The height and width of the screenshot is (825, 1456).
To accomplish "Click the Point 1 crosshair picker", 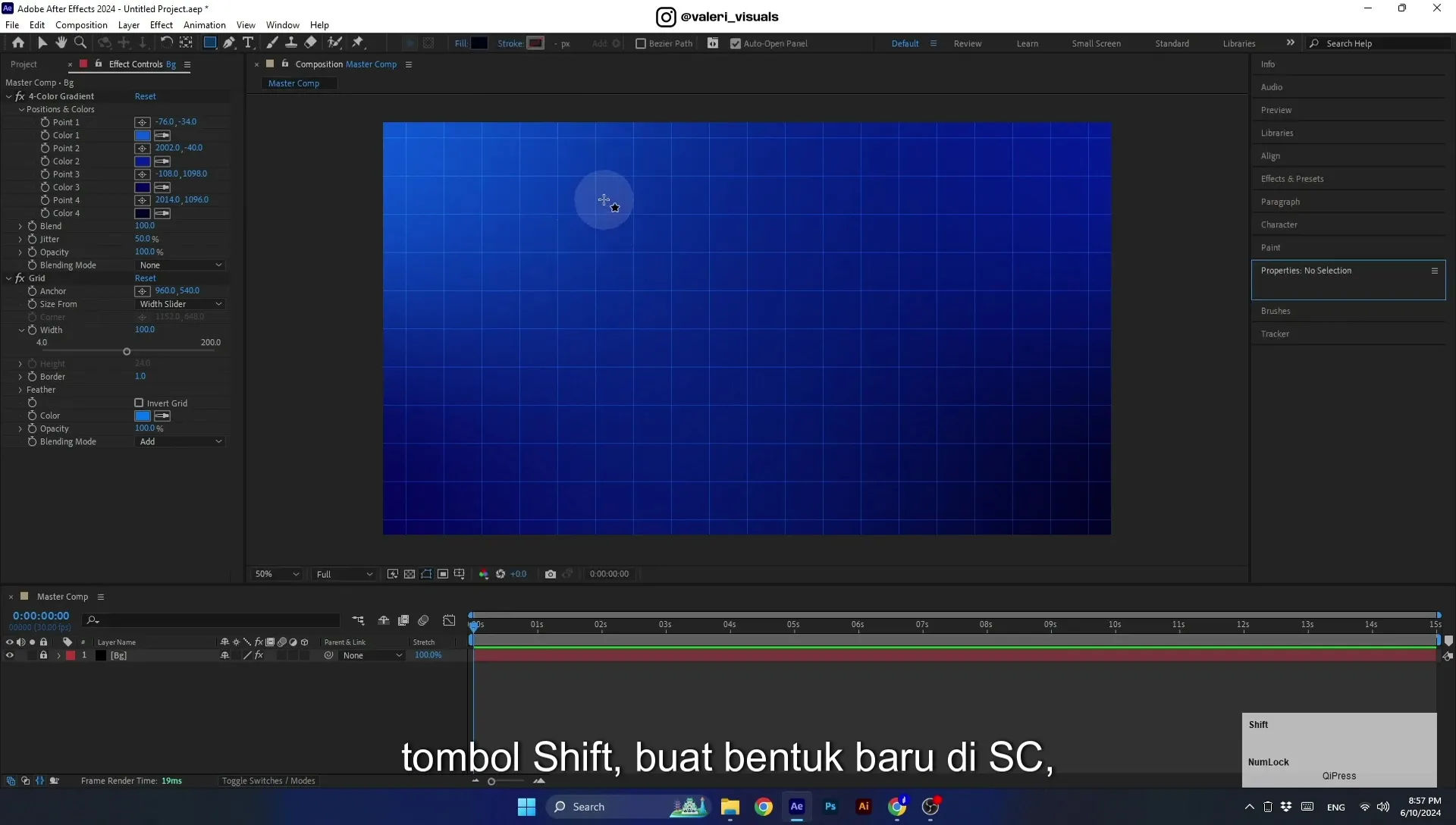I will (142, 122).
